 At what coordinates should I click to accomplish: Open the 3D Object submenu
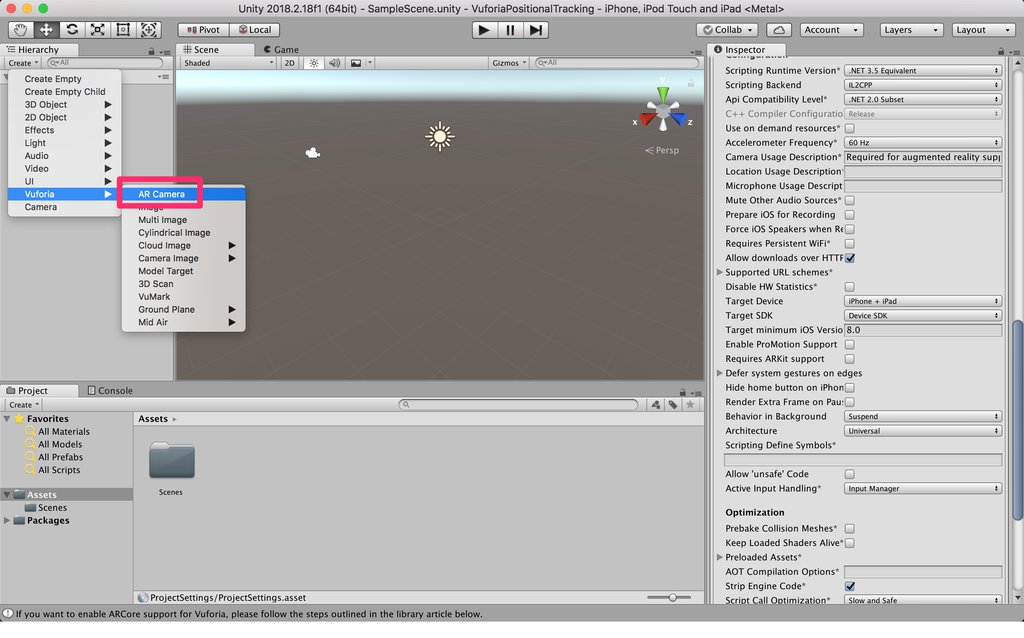tap(64, 104)
